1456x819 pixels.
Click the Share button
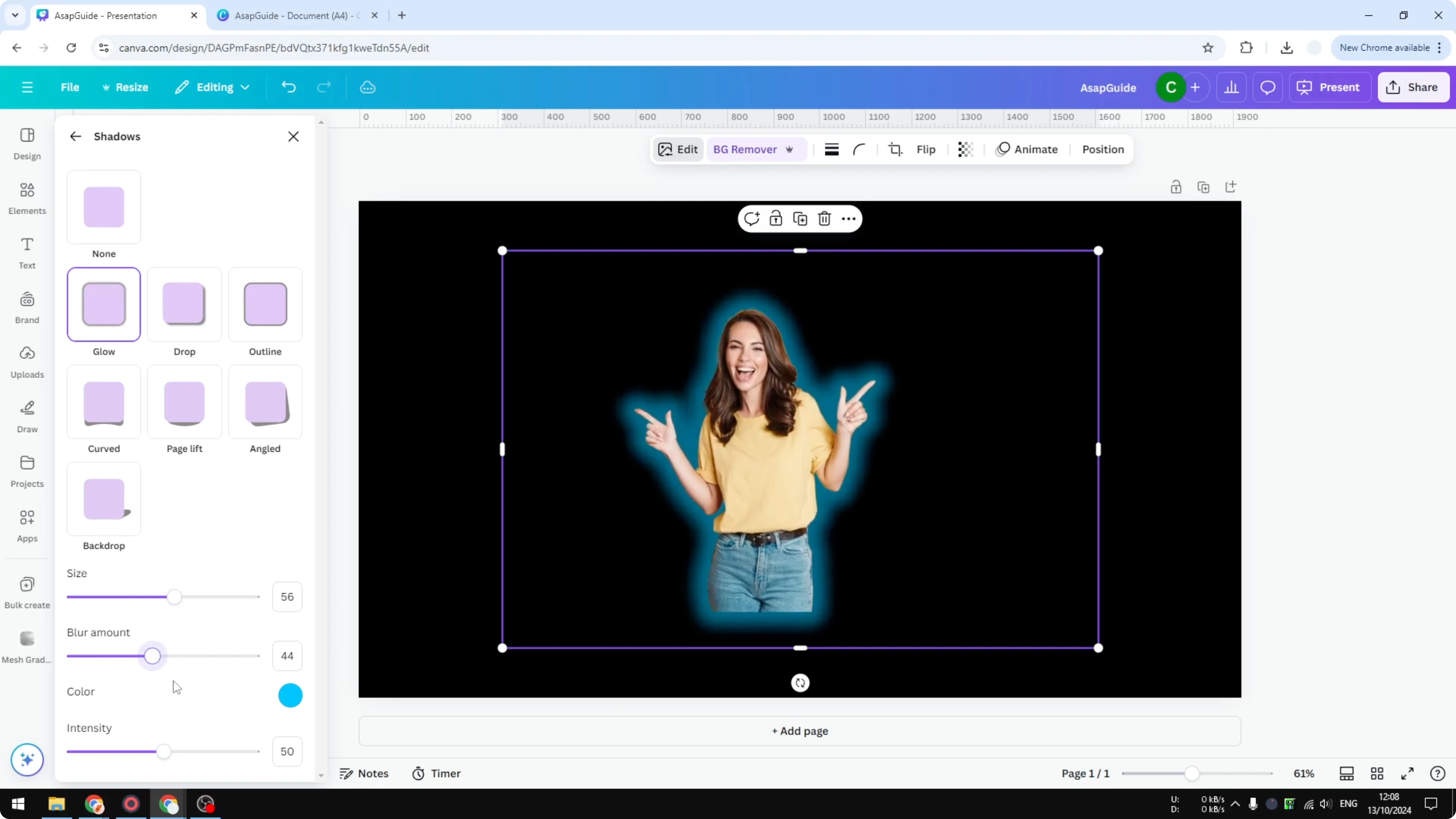pyautogui.click(x=1414, y=87)
